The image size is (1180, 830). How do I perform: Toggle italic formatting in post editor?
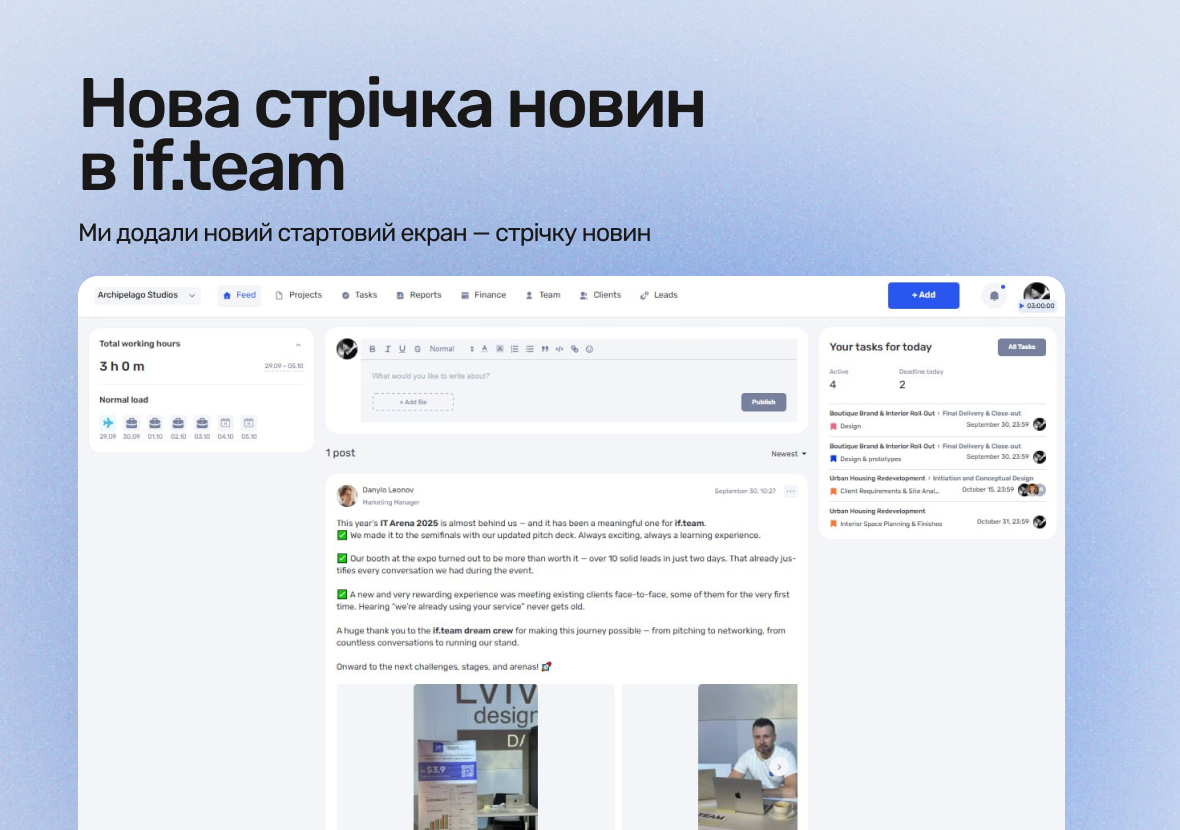click(x=388, y=349)
